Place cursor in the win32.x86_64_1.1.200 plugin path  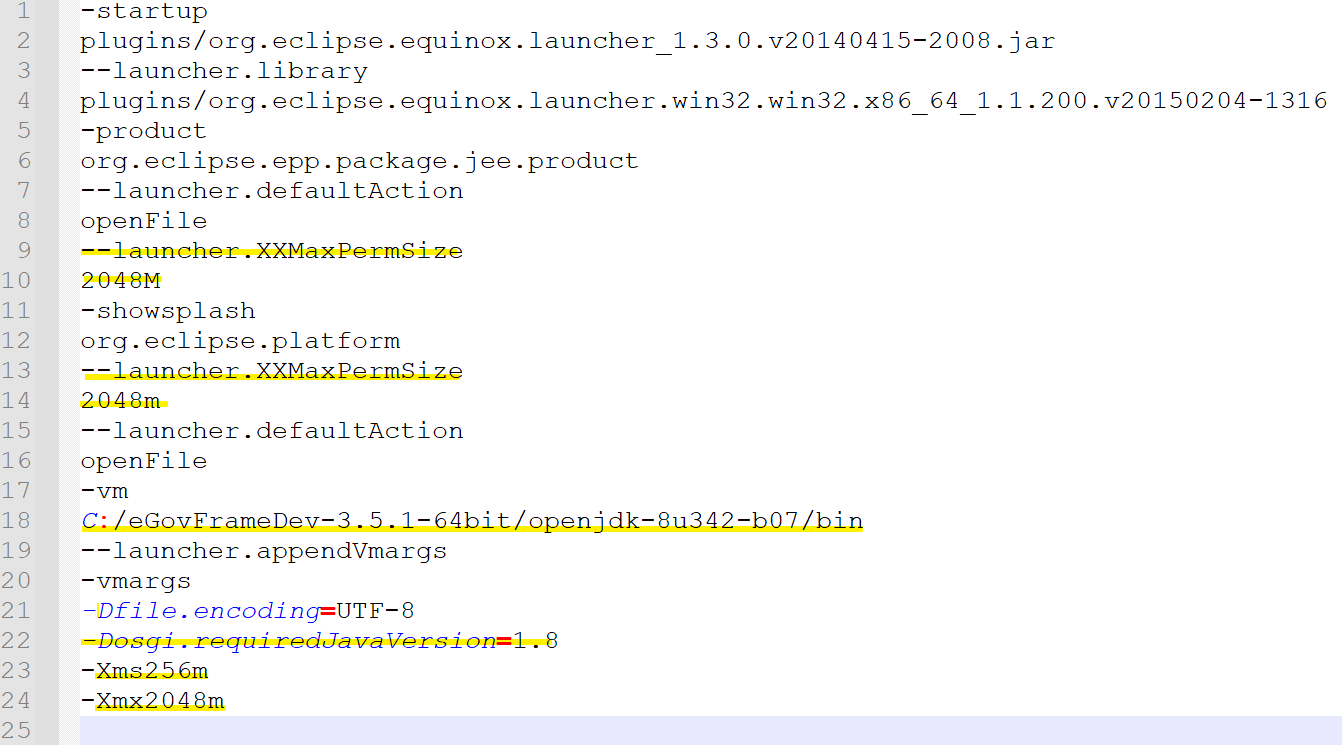coord(704,101)
